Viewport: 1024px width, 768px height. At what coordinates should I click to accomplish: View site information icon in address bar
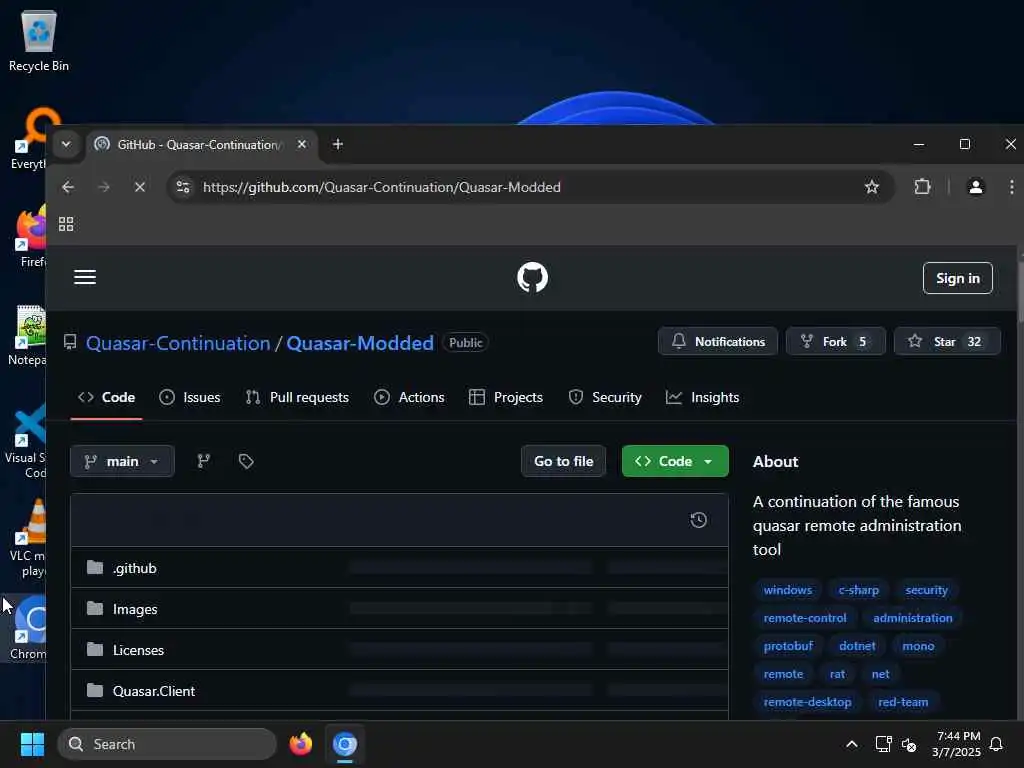pos(183,187)
